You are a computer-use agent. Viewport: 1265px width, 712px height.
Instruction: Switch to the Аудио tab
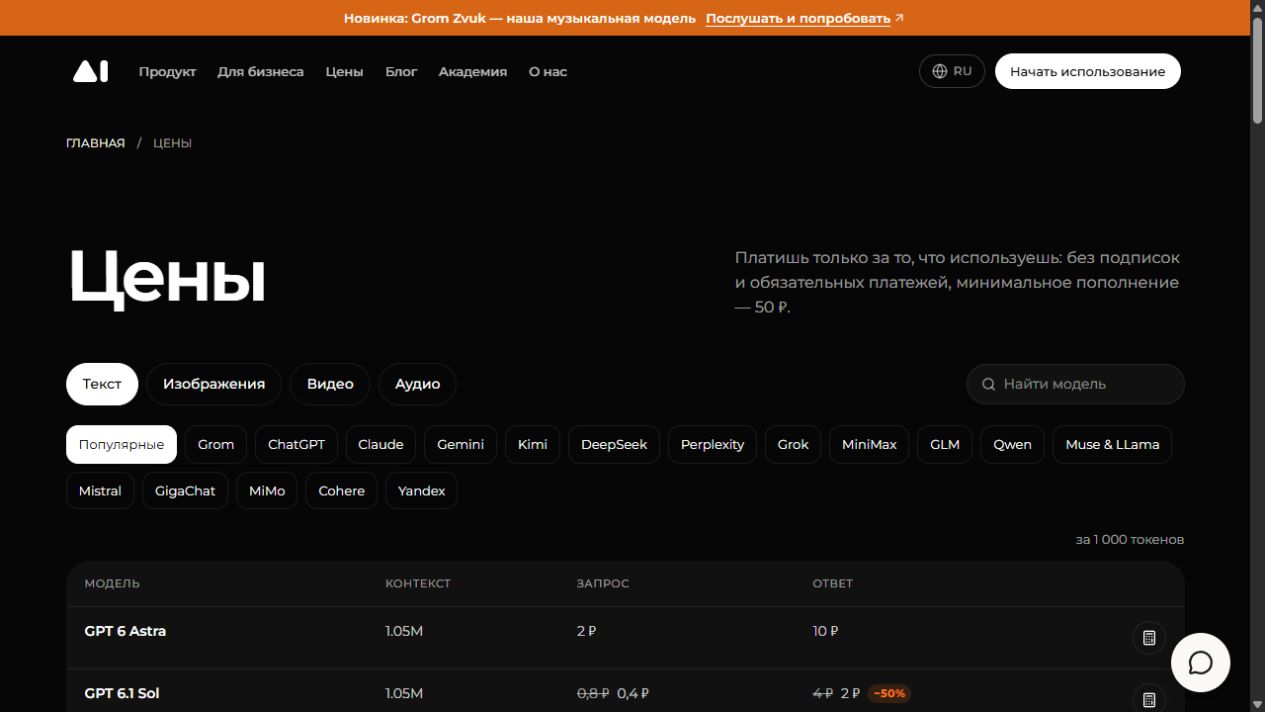click(x=417, y=384)
